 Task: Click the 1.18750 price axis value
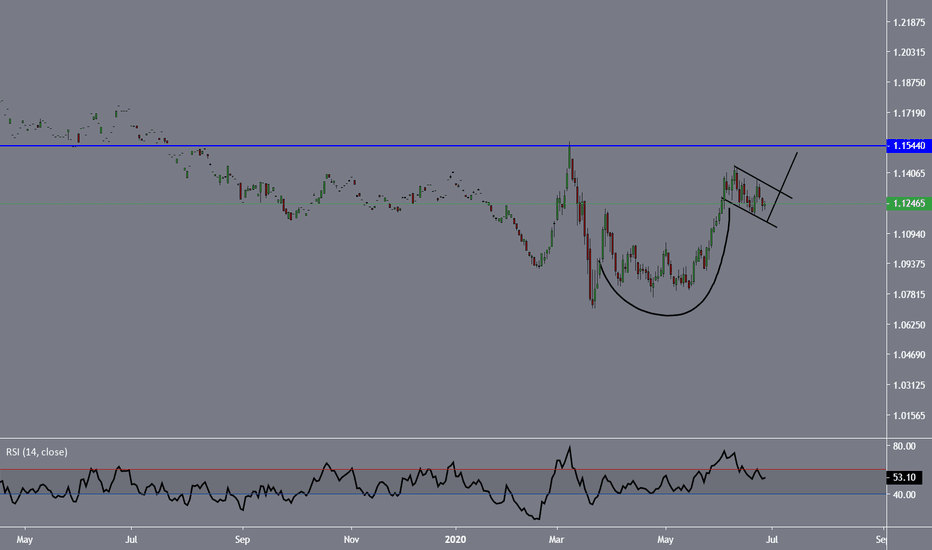(x=909, y=83)
